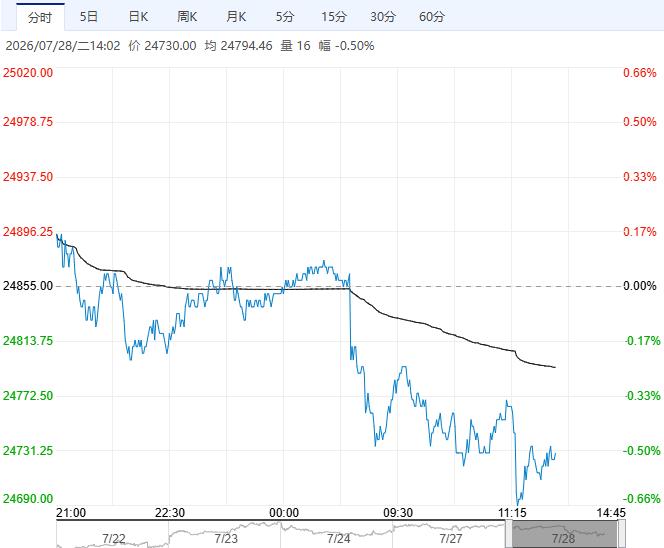Open the 日K daily candlestick tab
The height and width of the screenshot is (548, 664).
(138, 17)
